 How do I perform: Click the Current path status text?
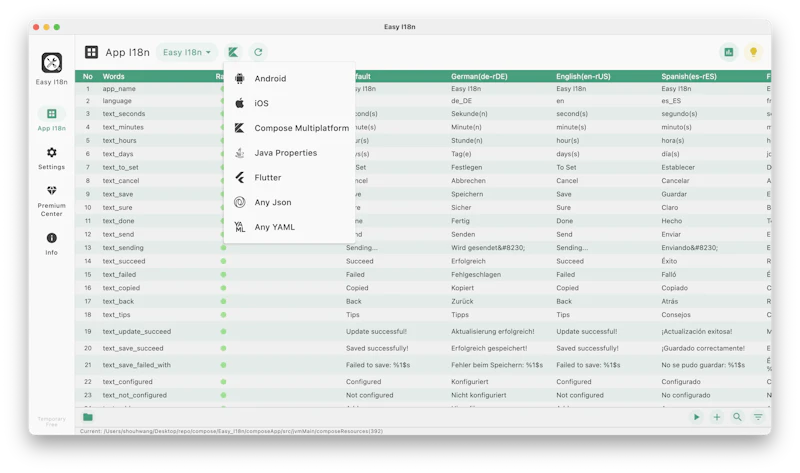(231, 431)
